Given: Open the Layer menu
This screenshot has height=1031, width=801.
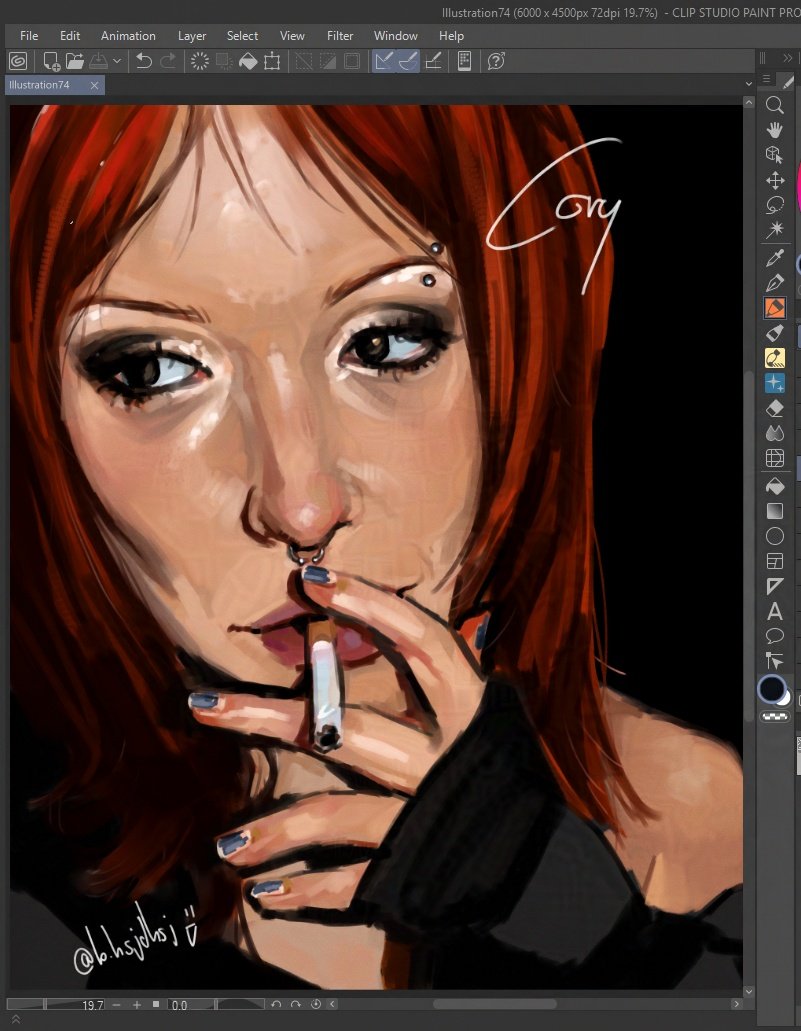Looking at the screenshot, I should (192, 36).
